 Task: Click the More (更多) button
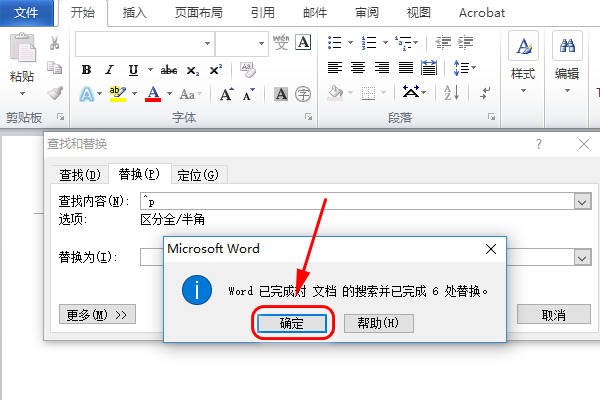[97, 315]
